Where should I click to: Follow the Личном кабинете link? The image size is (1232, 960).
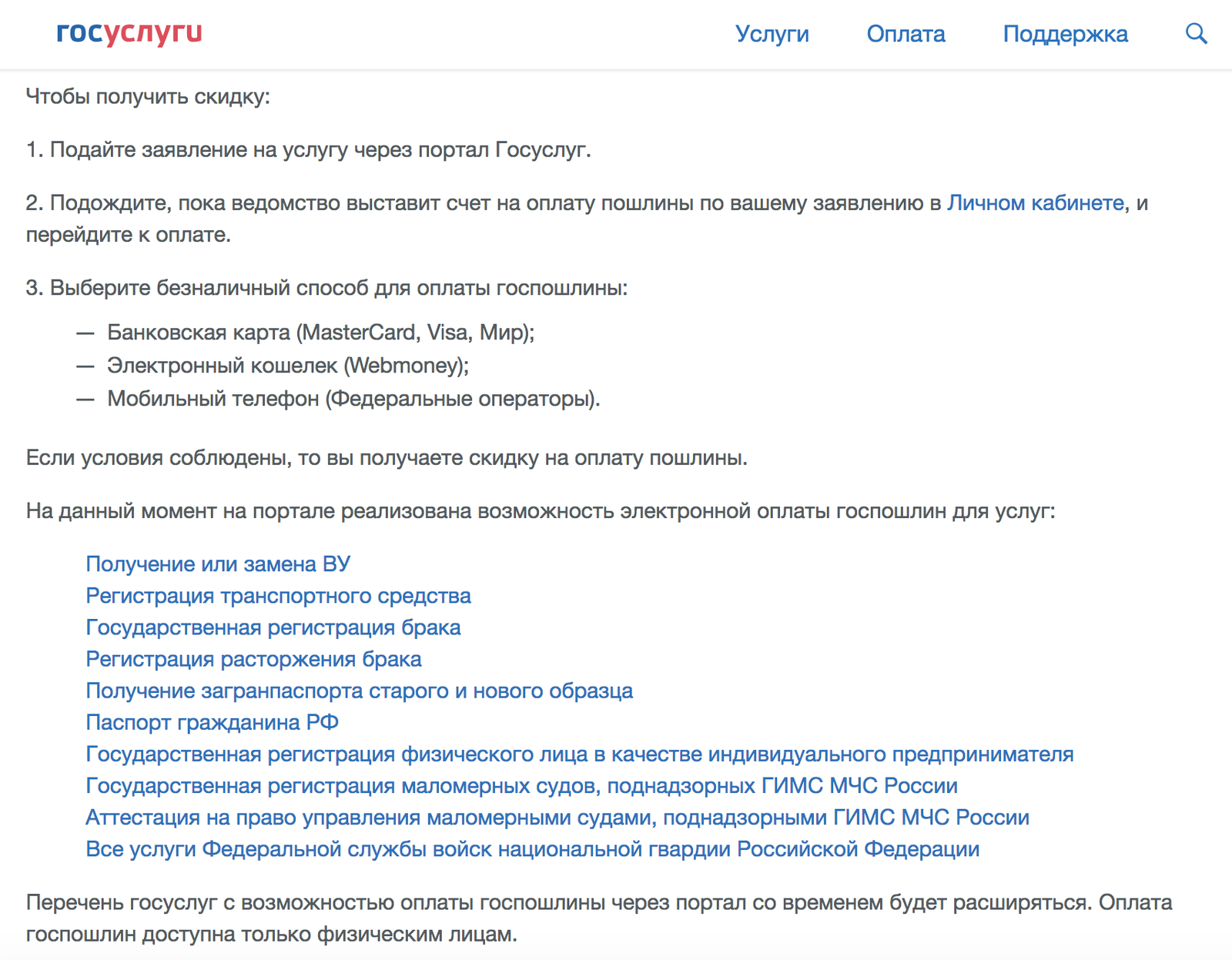[x=1036, y=202]
